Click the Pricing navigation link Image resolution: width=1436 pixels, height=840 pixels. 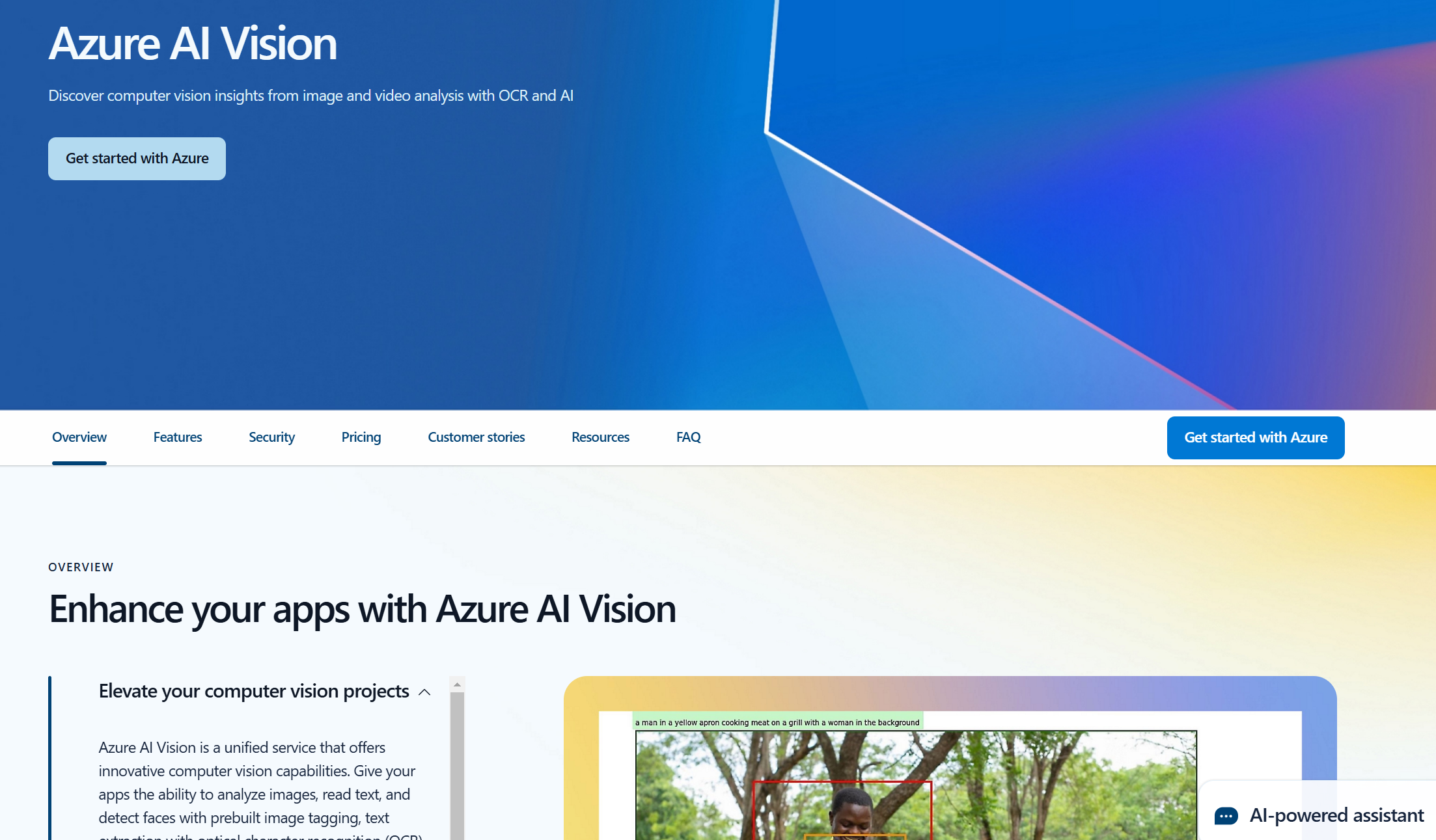(x=361, y=437)
